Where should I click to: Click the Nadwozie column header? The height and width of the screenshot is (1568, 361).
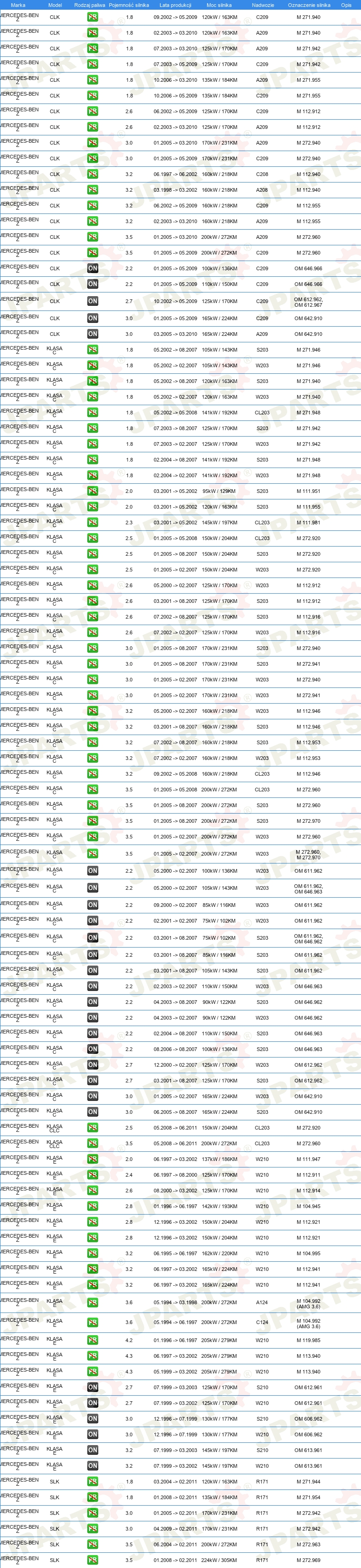[263, 5]
